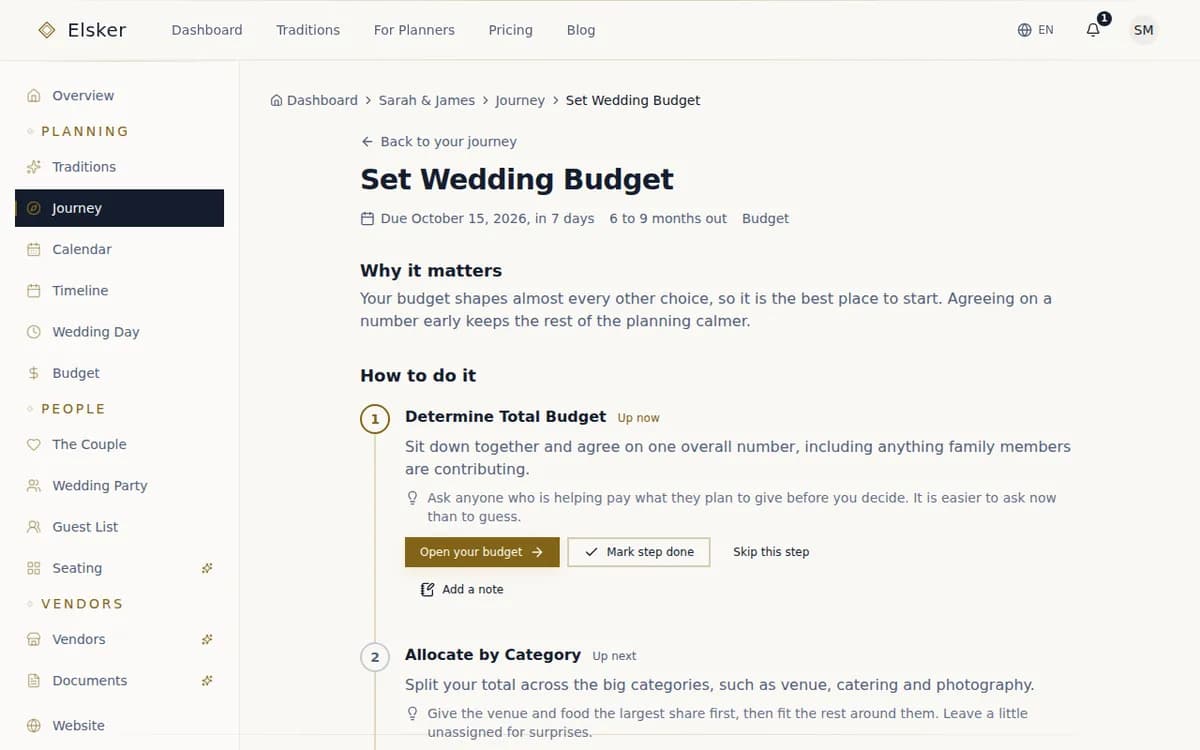Viewport: 1200px width, 750px height.
Task: Click the Timeline icon in sidebar
Action: click(33, 291)
